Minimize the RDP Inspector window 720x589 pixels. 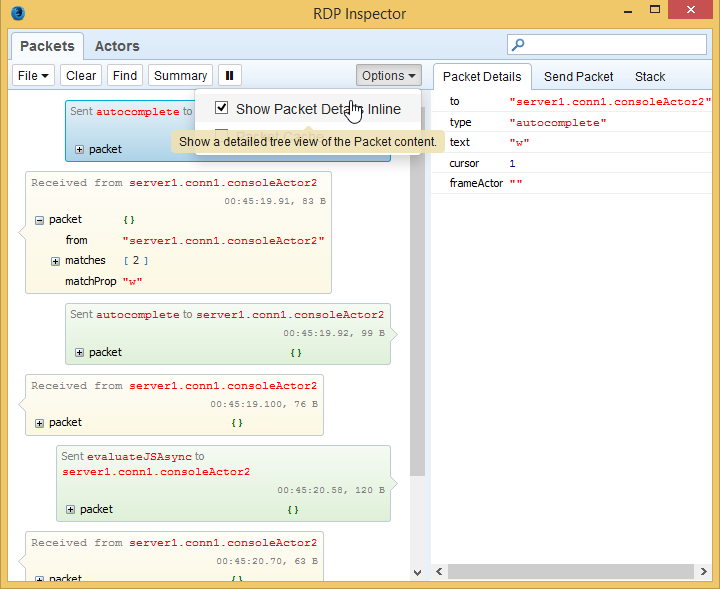628,10
